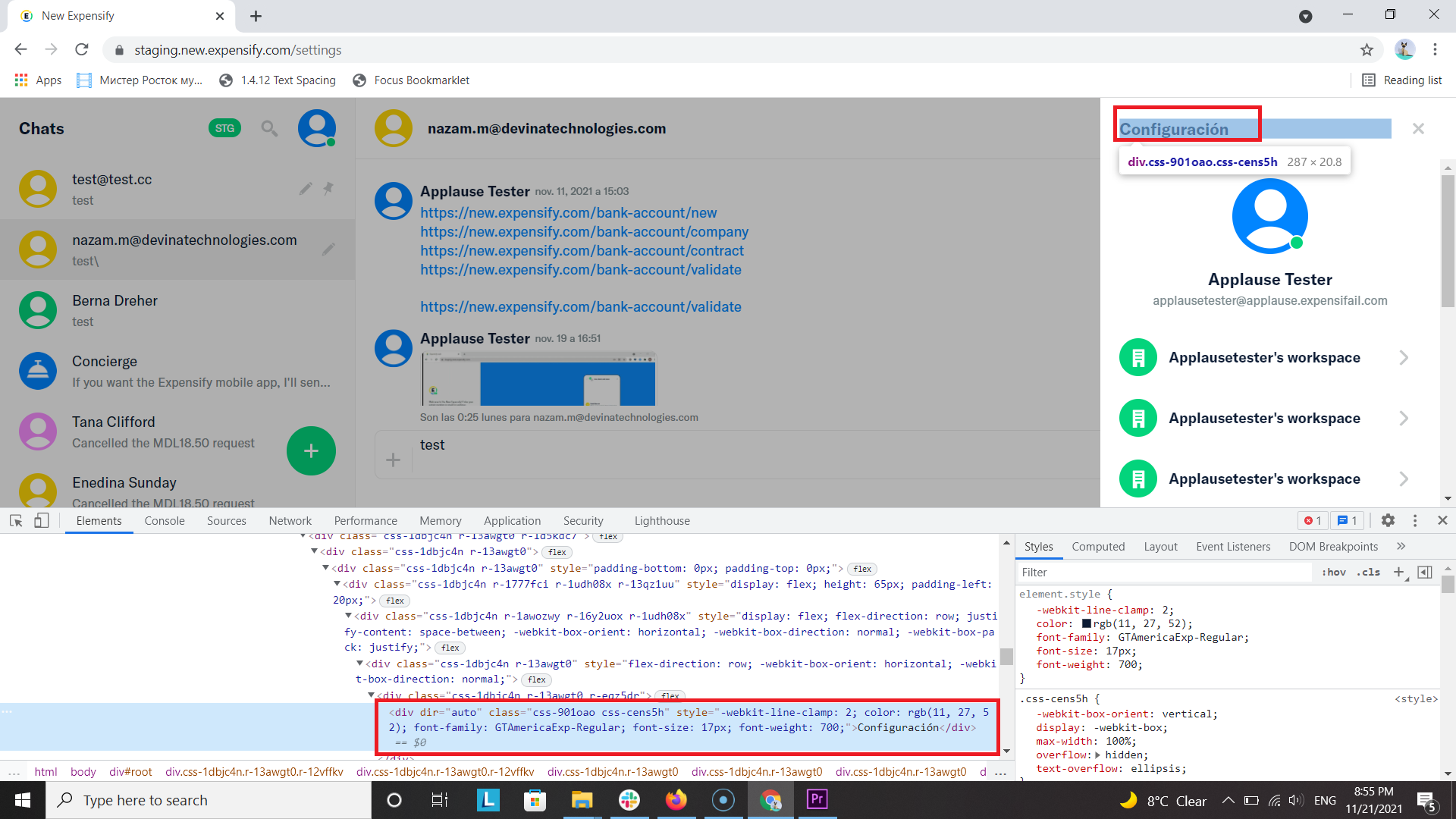Open bank-account/contract link
The image size is (1456, 819).
[582, 250]
